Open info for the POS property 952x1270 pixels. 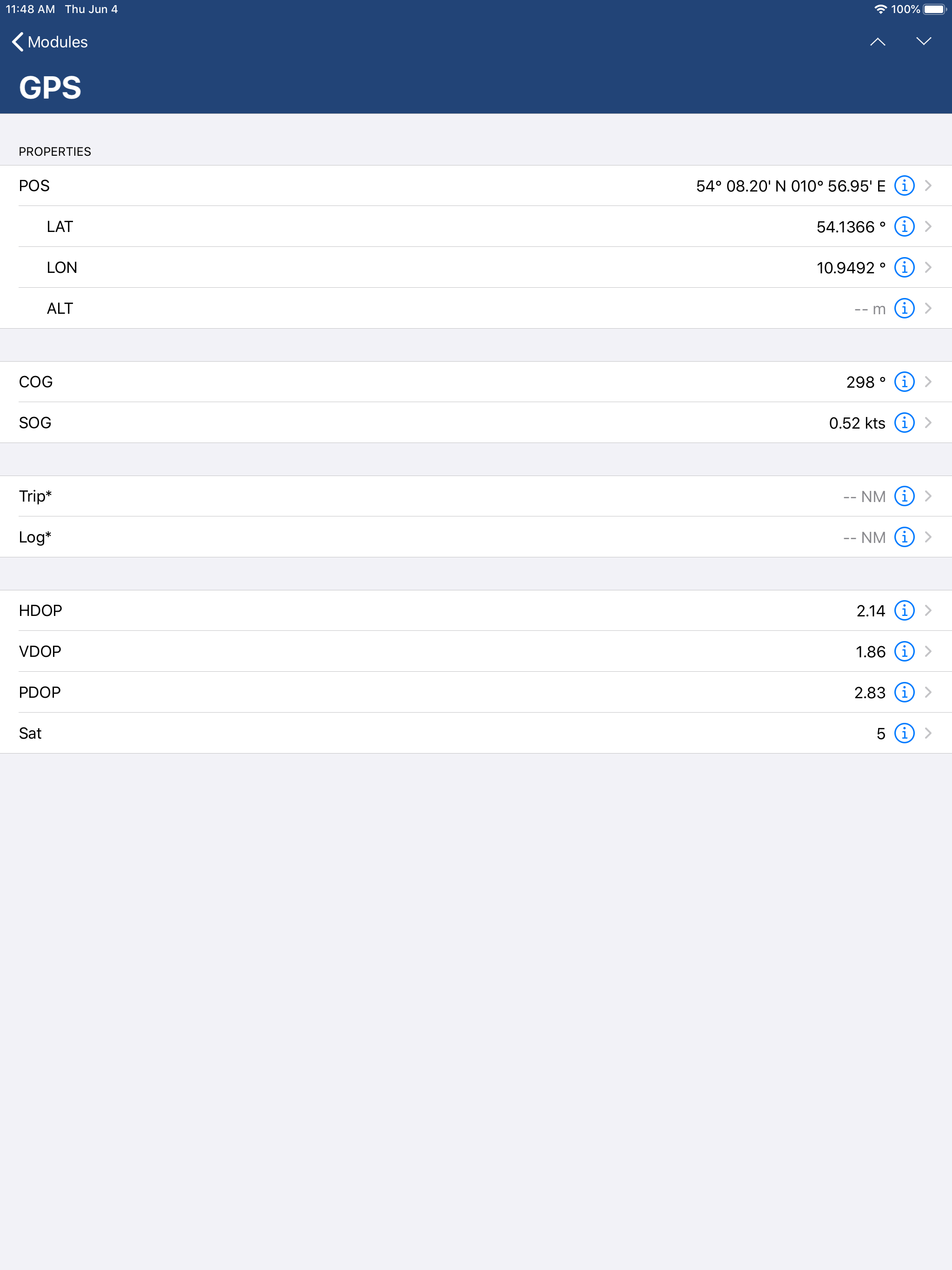[x=905, y=185]
